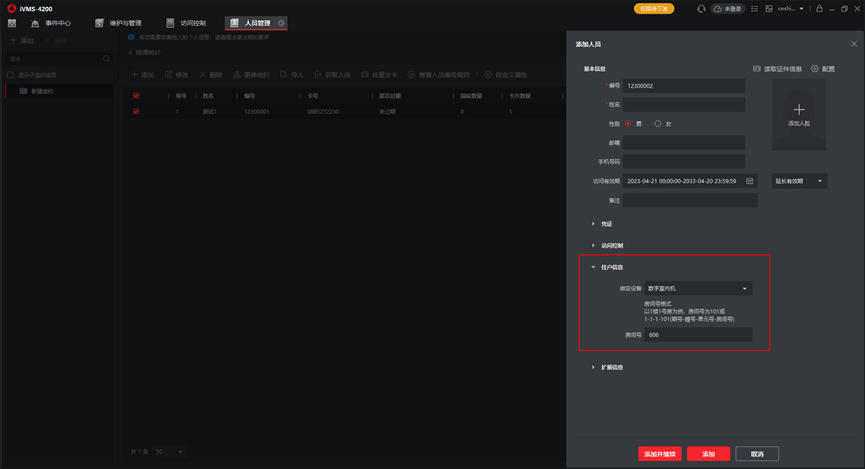The width and height of the screenshot is (865, 469).
Task: Click the change organization icon in toolbar
Action: (237, 74)
